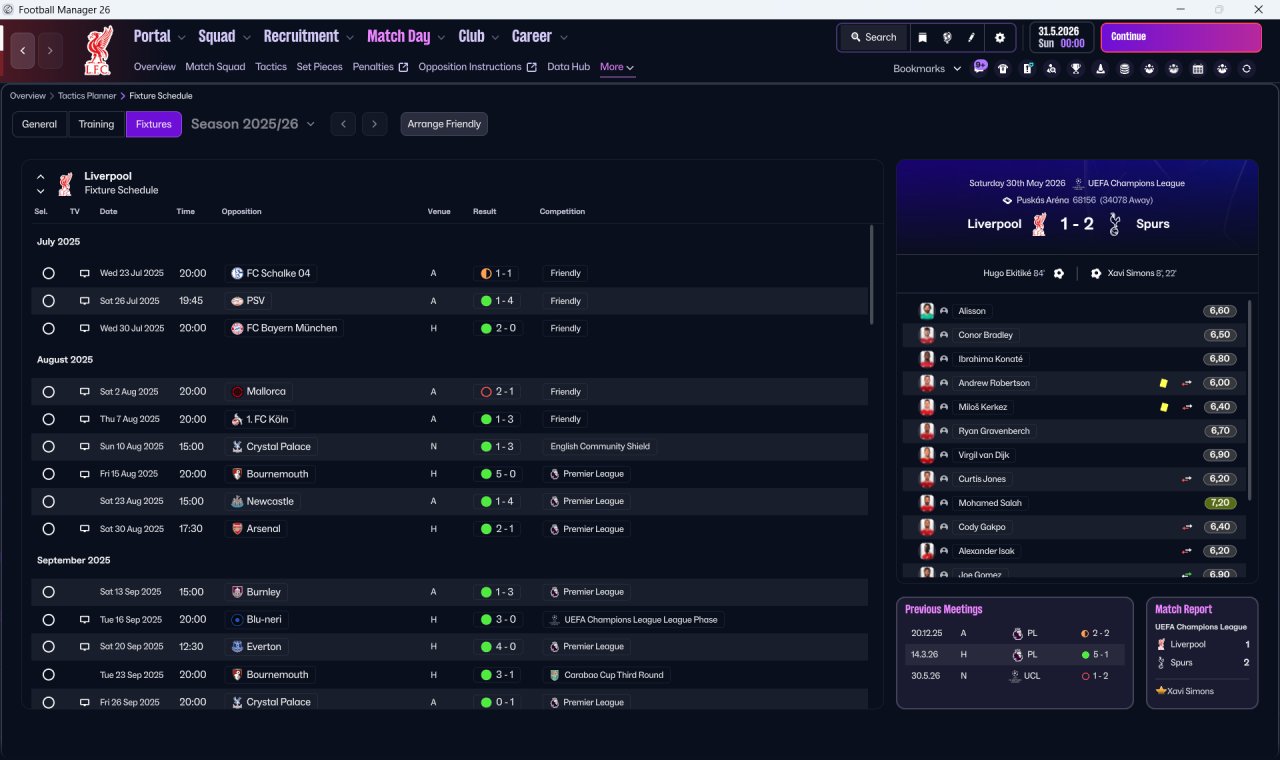This screenshot has width=1280, height=760.
Task: Click the TV icon on Everton row
Action: [85, 647]
